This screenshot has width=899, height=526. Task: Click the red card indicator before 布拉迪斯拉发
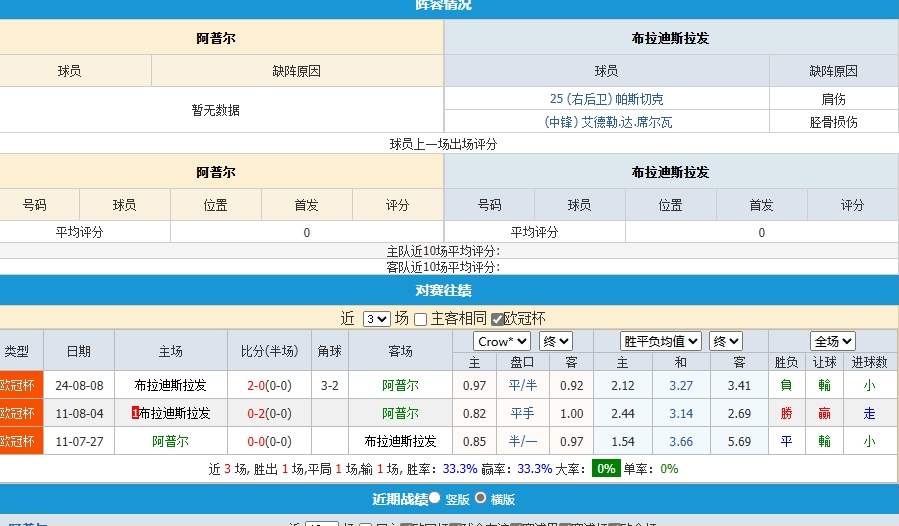[x=135, y=413]
